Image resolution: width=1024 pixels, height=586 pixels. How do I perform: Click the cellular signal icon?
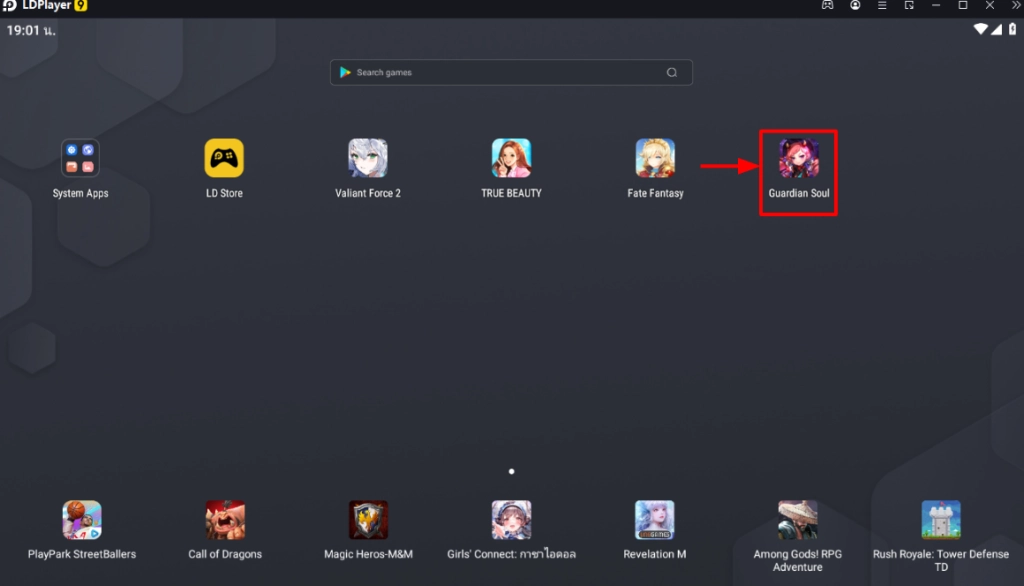[997, 29]
